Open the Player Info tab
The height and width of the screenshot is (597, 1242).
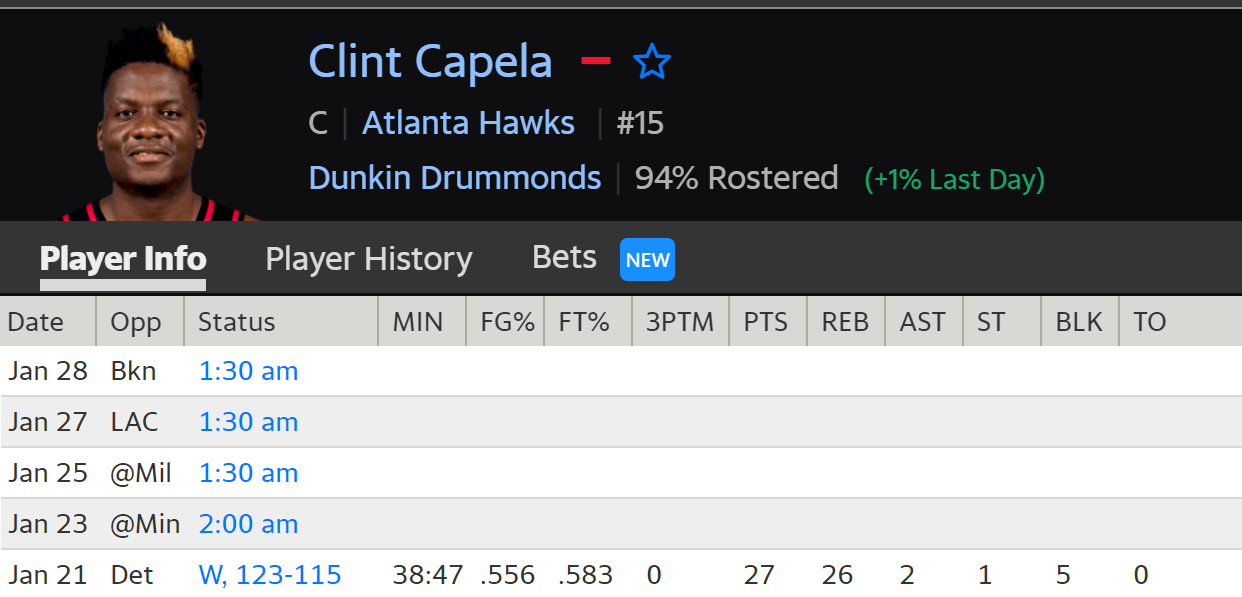(123, 260)
